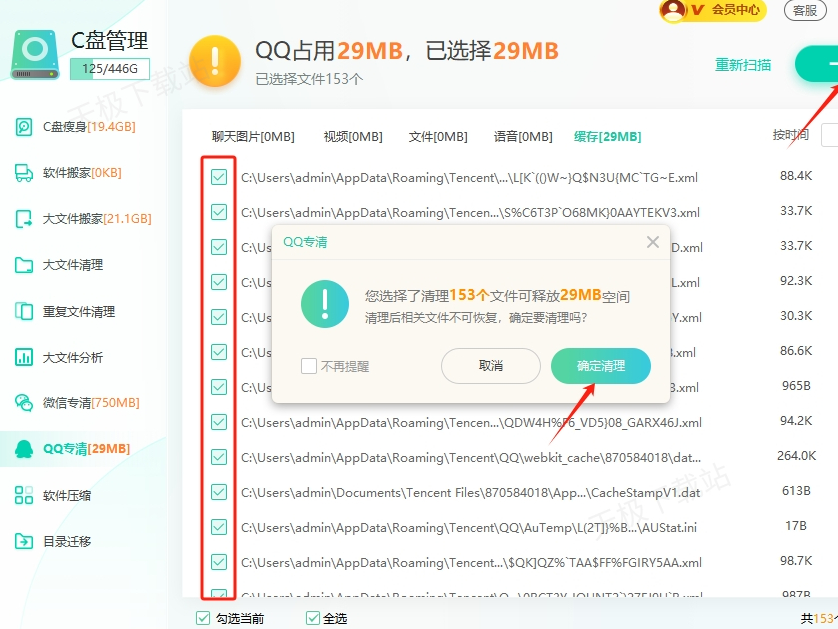Click the 92.3K file size value
The width and height of the screenshot is (838, 629).
tap(796, 281)
